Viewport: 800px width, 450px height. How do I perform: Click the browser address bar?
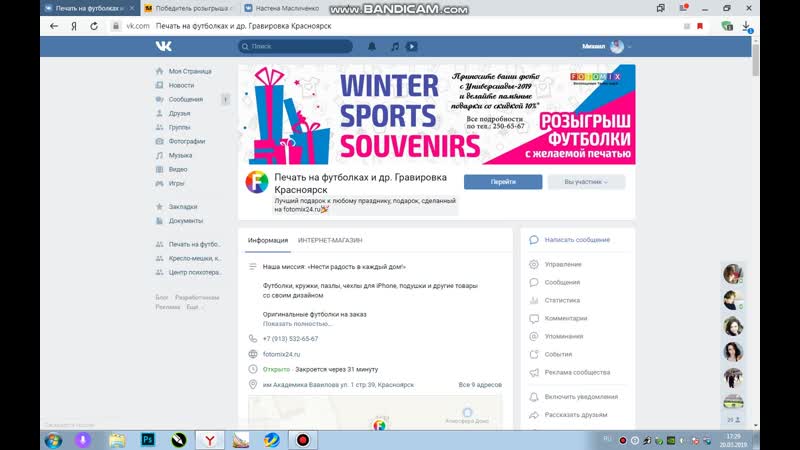click(x=398, y=26)
